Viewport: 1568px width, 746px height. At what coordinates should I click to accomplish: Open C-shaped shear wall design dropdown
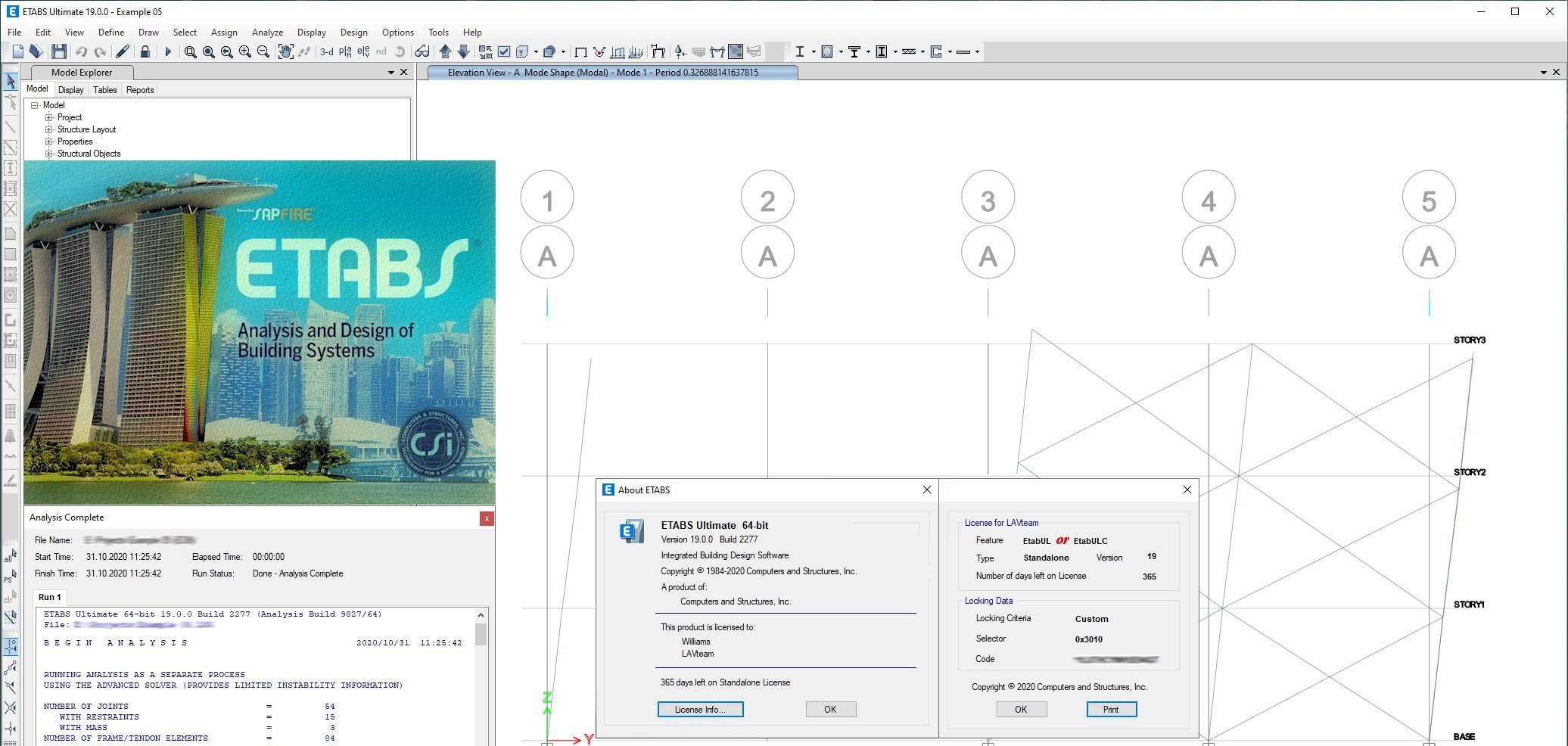950,52
